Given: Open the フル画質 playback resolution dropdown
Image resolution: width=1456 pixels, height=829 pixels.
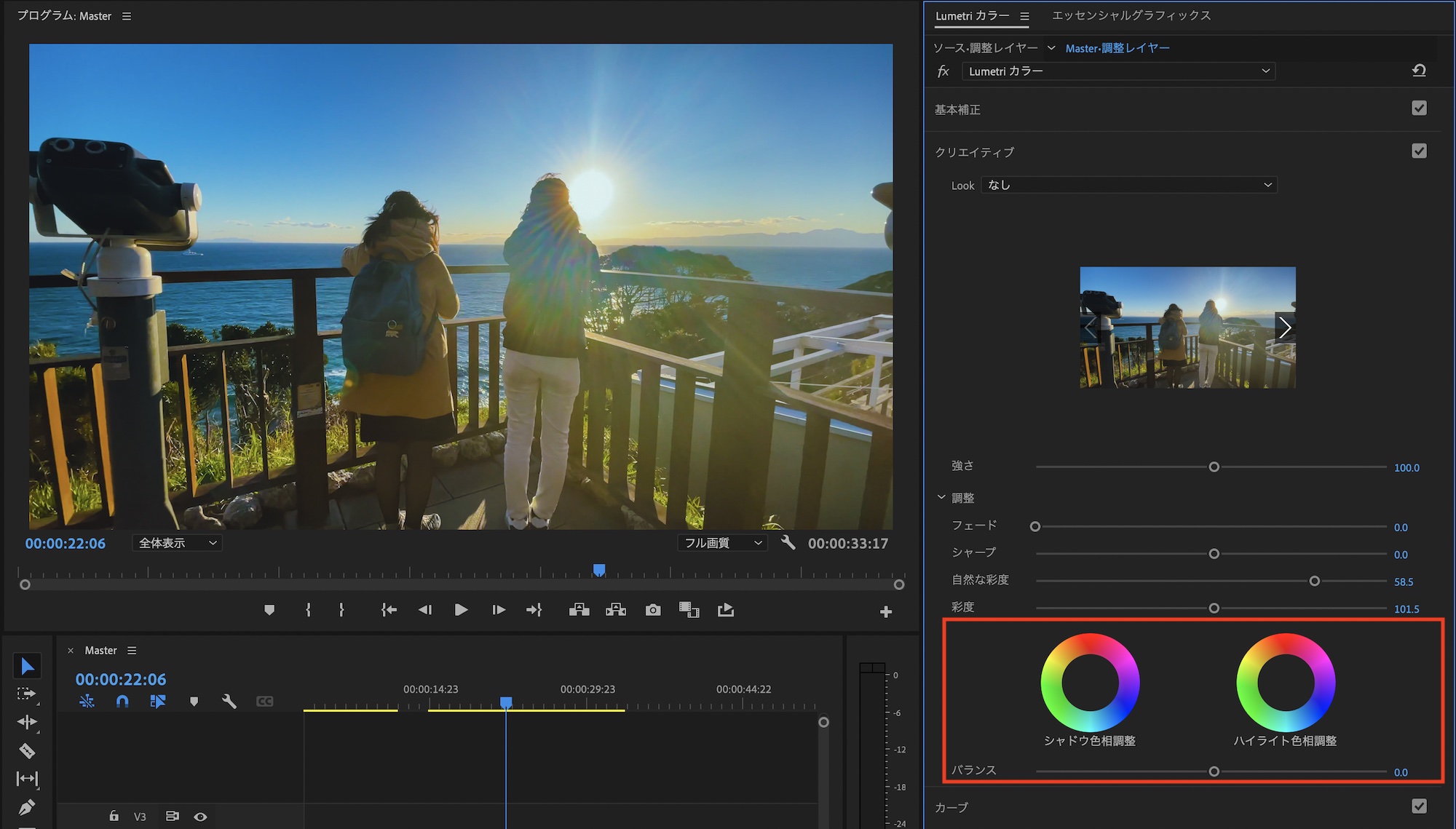Looking at the screenshot, I should point(722,543).
